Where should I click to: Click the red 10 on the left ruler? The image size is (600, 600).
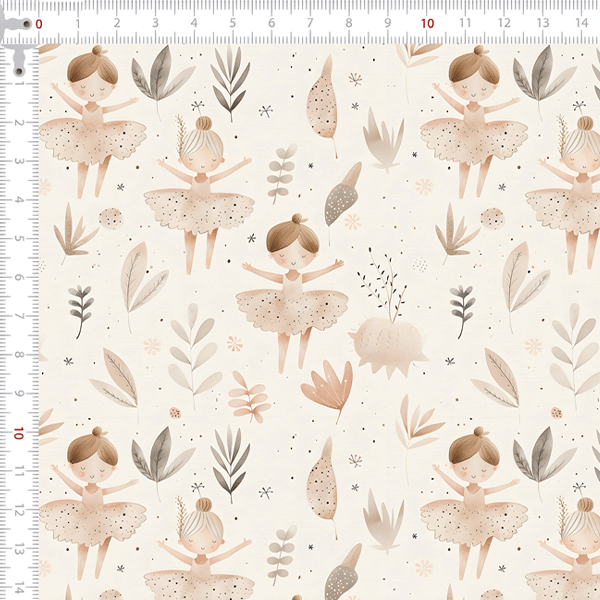[19, 434]
